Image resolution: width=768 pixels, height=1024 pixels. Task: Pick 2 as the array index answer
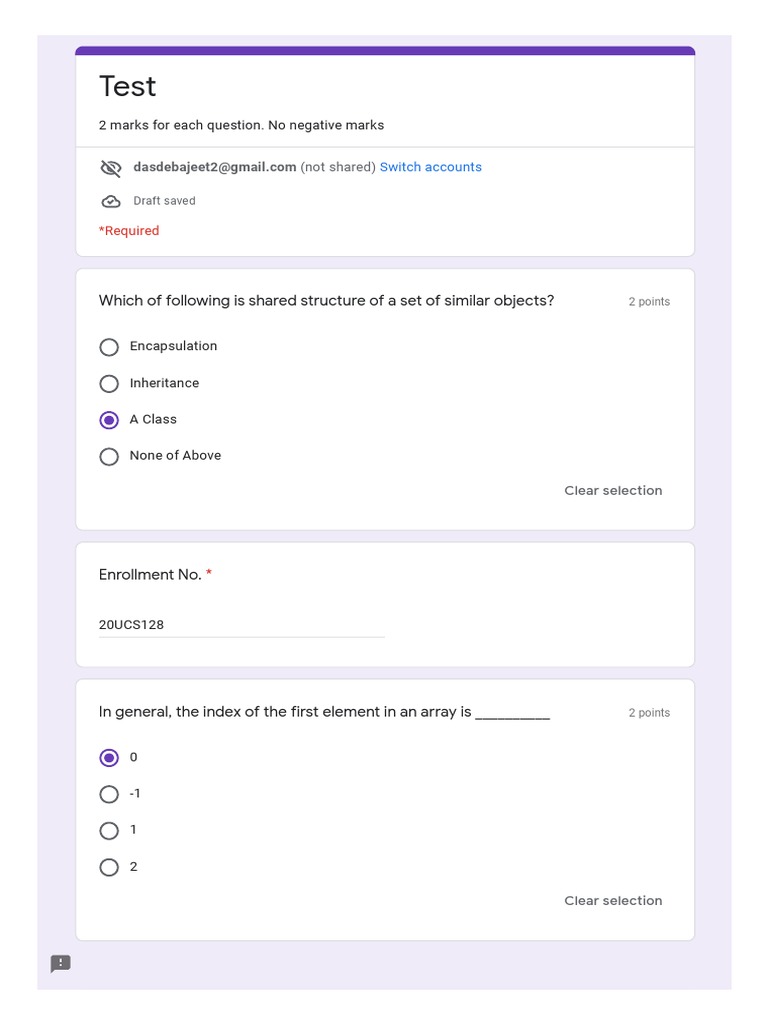[109, 868]
